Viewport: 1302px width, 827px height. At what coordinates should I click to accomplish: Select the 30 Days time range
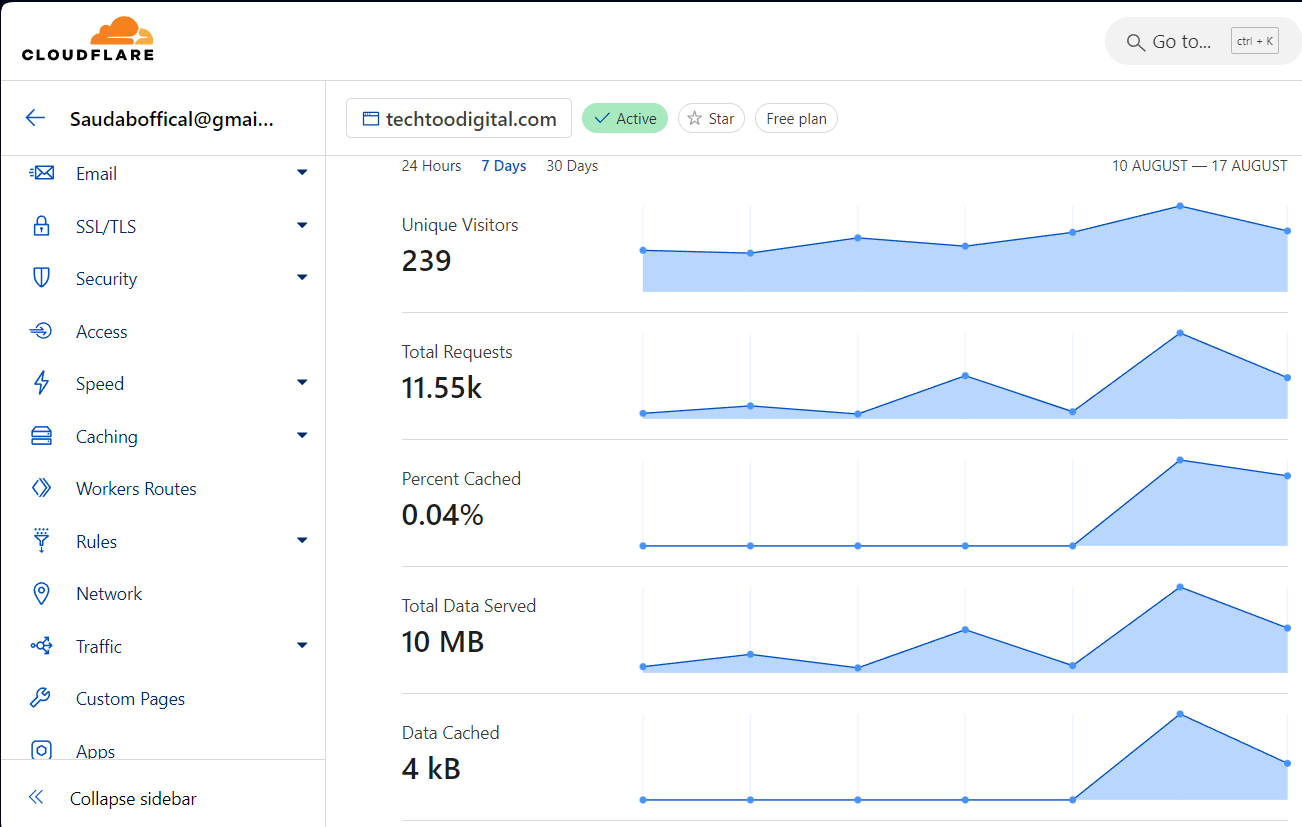pos(572,166)
